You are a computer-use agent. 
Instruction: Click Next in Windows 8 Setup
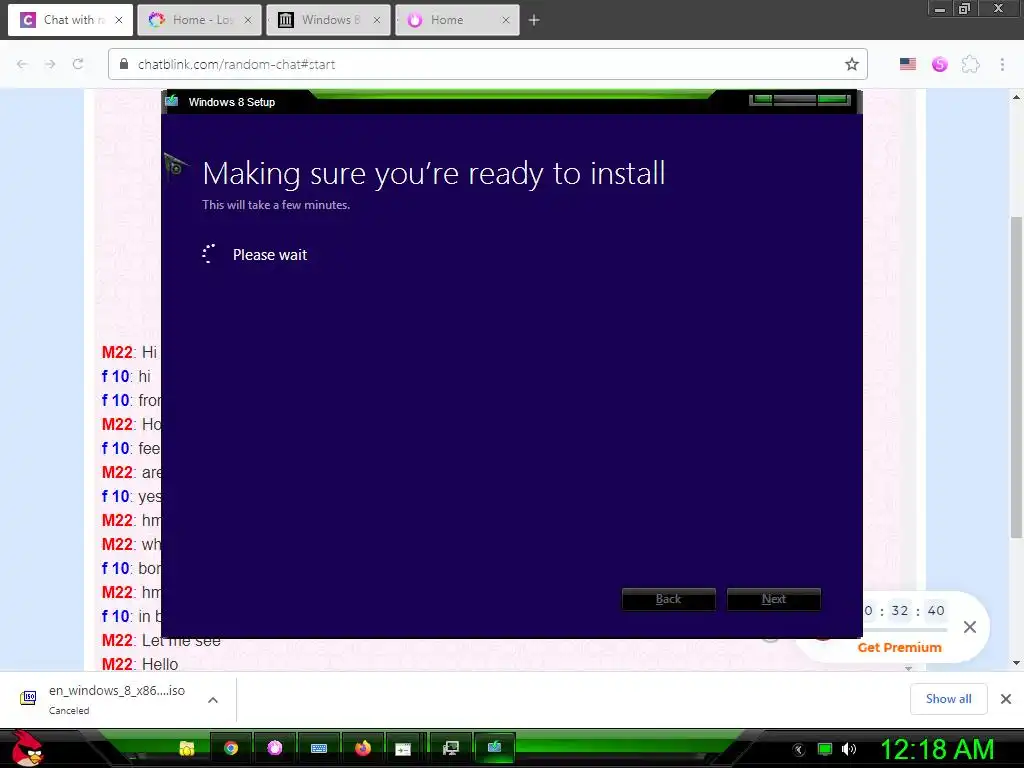[x=773, y=600]
